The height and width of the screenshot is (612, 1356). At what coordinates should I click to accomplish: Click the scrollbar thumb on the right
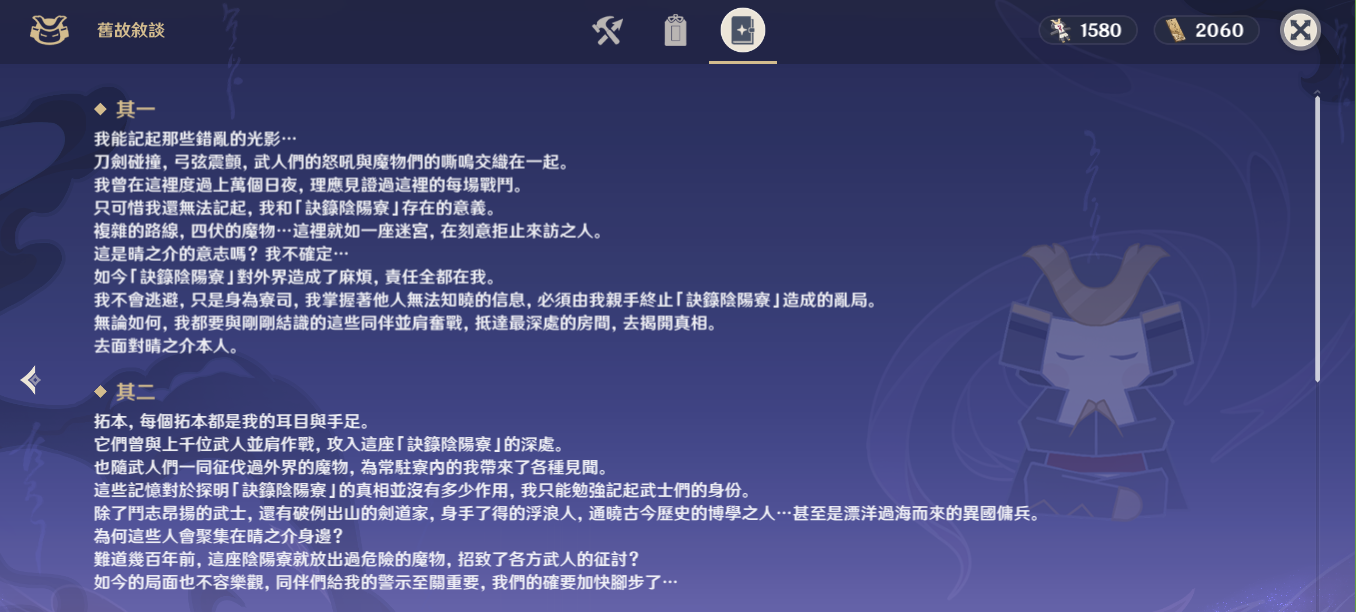coord(1317,239)
